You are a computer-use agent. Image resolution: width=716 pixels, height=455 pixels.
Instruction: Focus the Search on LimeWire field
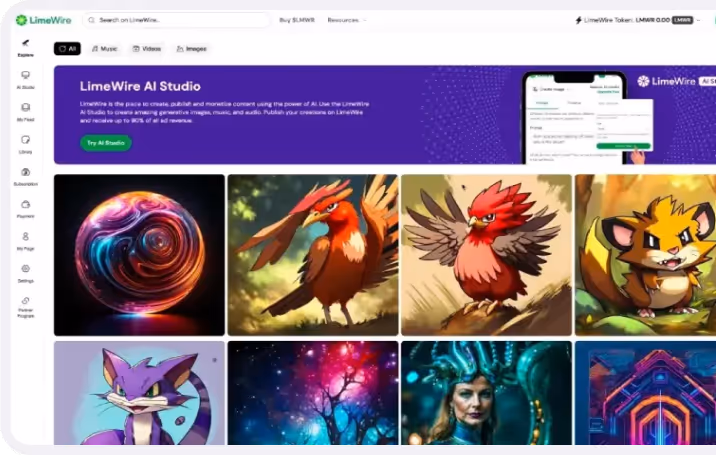pos(176,20)
